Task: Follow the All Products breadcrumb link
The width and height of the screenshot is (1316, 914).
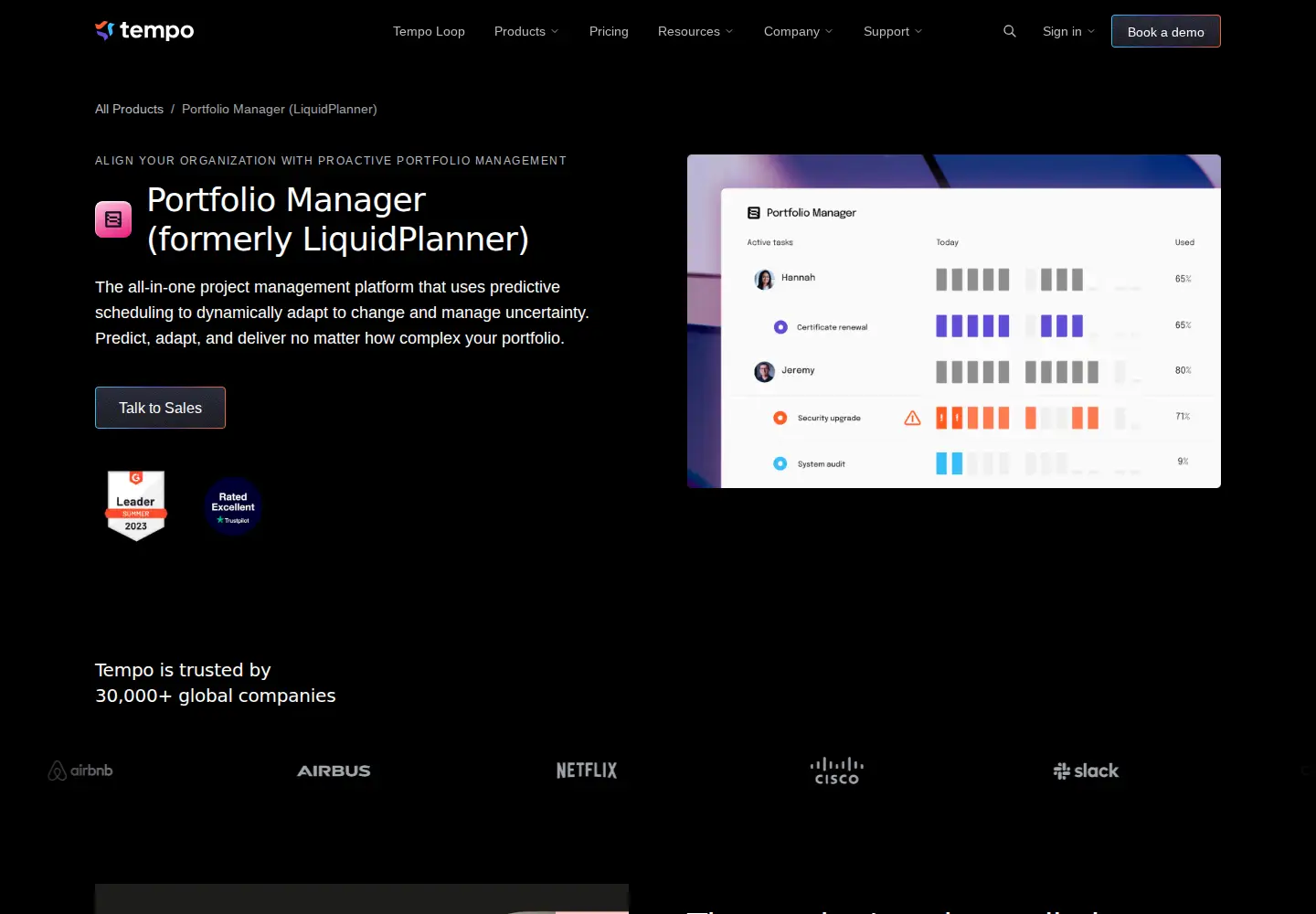Action: click(x=129, y=109)
